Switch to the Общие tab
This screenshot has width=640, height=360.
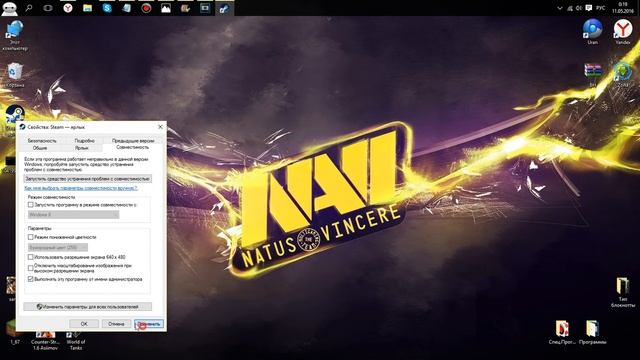point(40,148)
